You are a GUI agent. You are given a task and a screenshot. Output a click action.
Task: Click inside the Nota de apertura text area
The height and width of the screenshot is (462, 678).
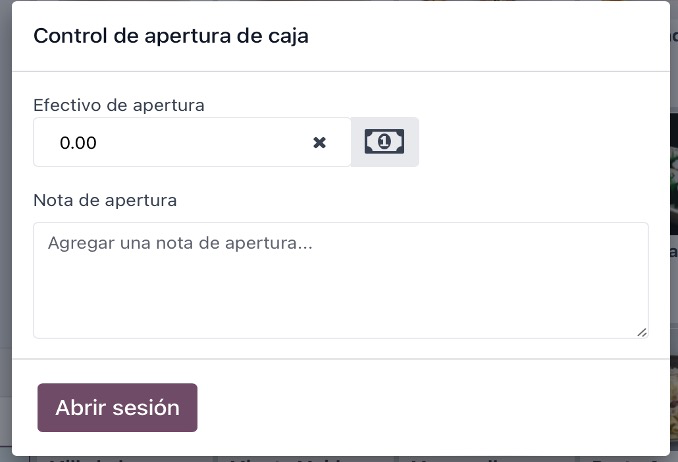(x=341, y=280)
